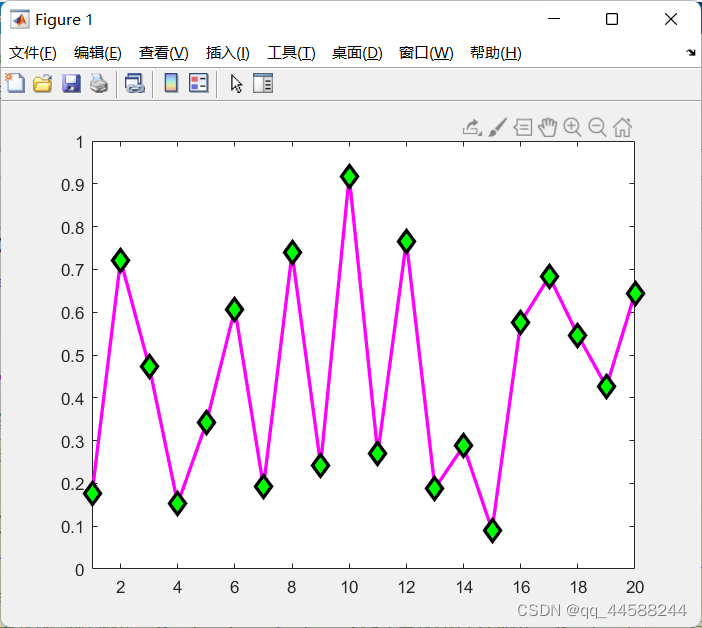Select the peak data marker at x=10

pos(349,176)
